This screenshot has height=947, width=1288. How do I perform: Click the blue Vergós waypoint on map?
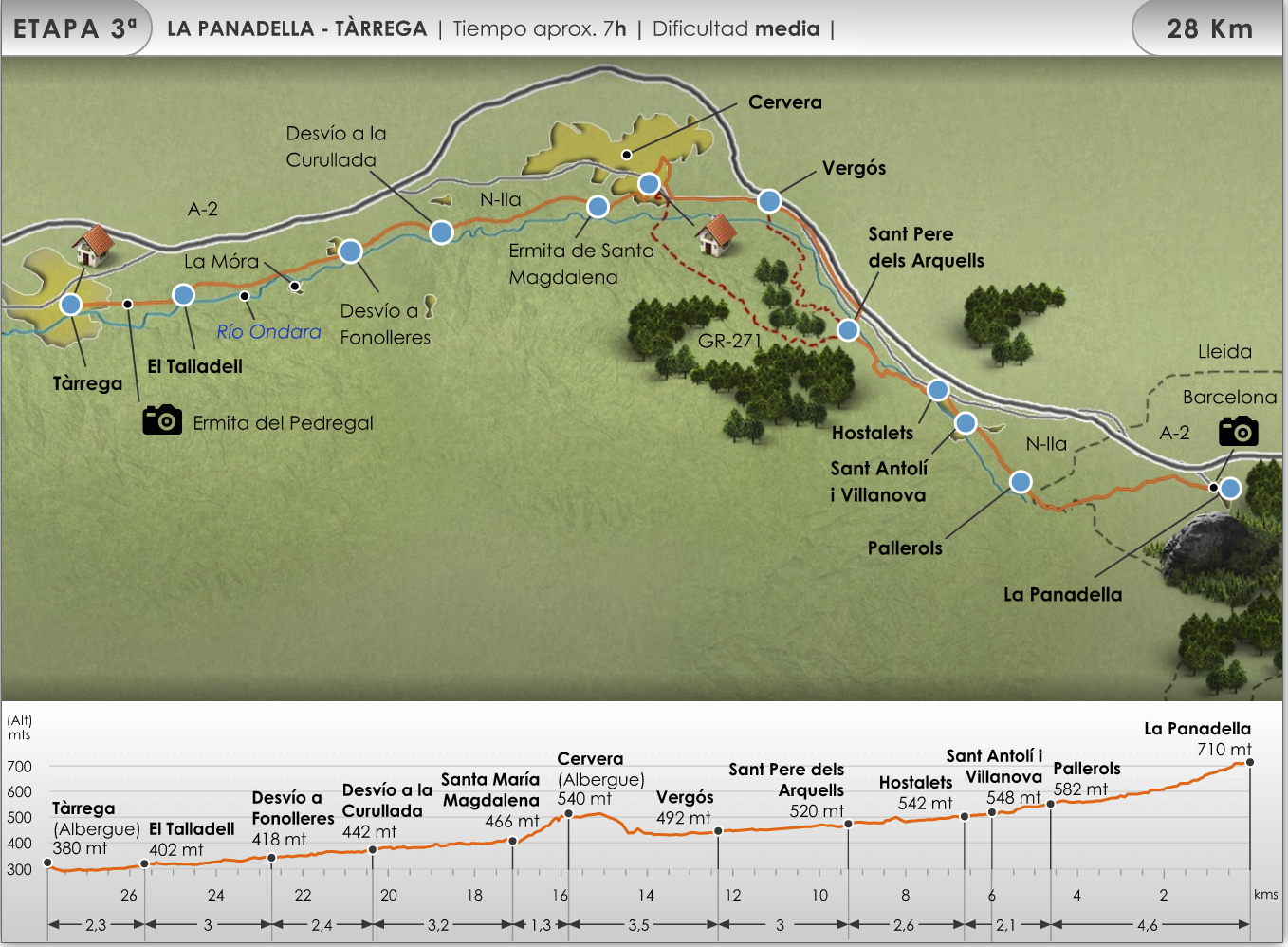(x=769, y=201)
